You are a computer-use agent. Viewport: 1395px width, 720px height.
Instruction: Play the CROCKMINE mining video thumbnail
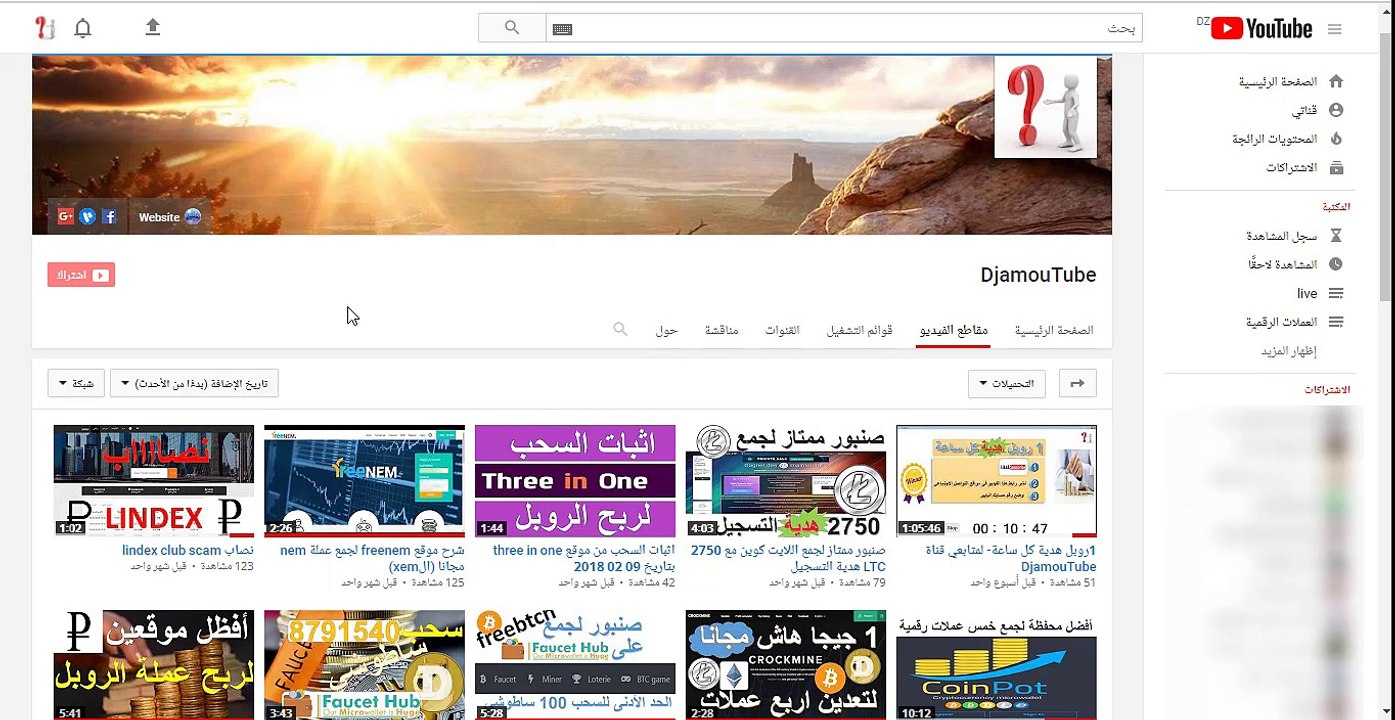(786, 665)
